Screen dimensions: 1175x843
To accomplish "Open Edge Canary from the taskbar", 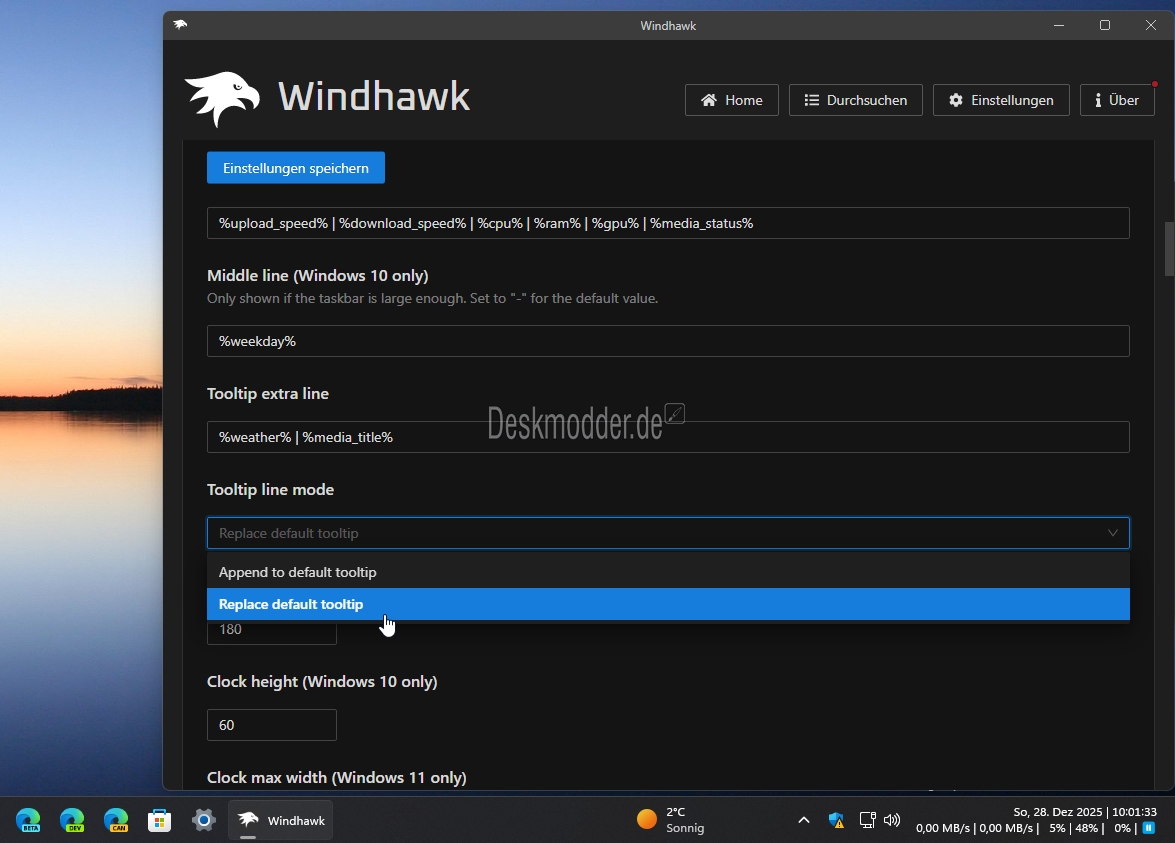I will tap(116, 820).
